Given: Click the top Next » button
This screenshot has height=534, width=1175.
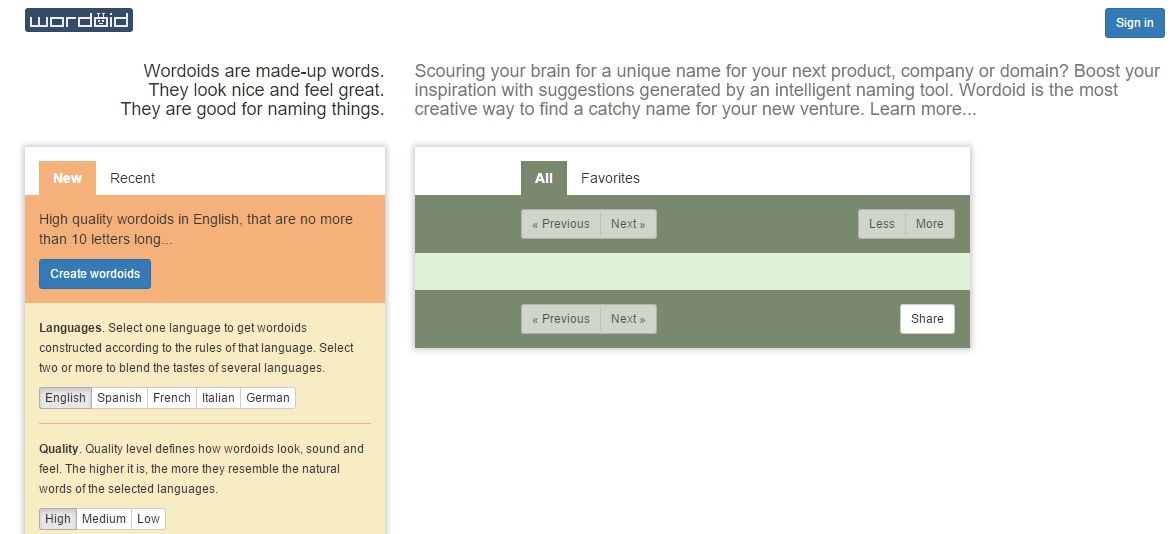Looking at the screenshot, I should pos(628,224).
